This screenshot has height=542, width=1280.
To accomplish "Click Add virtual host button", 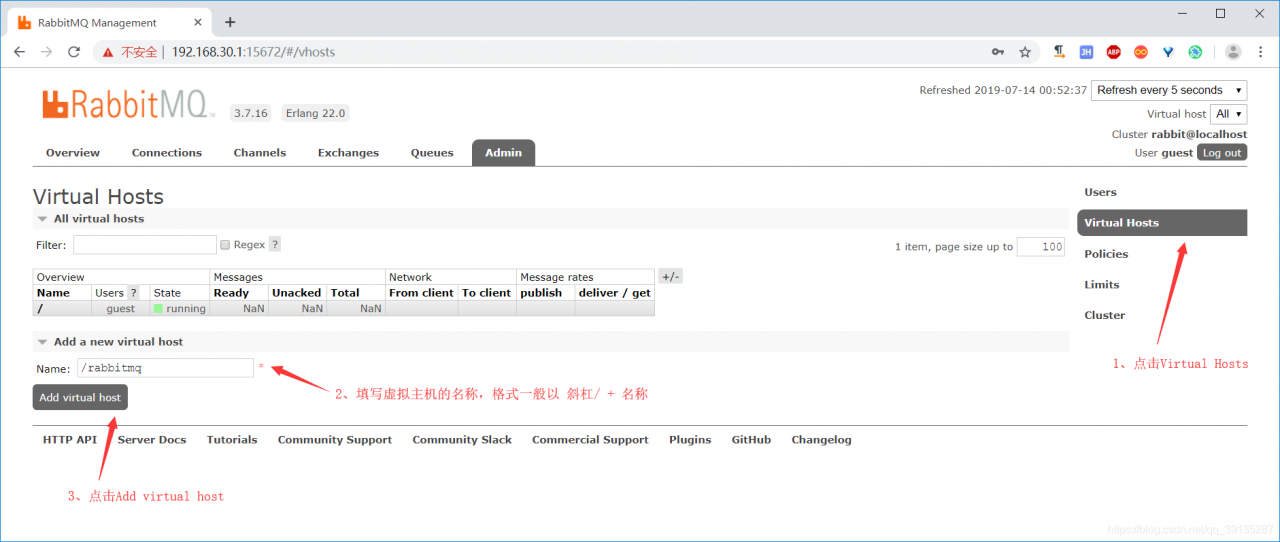I will pos(80,397).
